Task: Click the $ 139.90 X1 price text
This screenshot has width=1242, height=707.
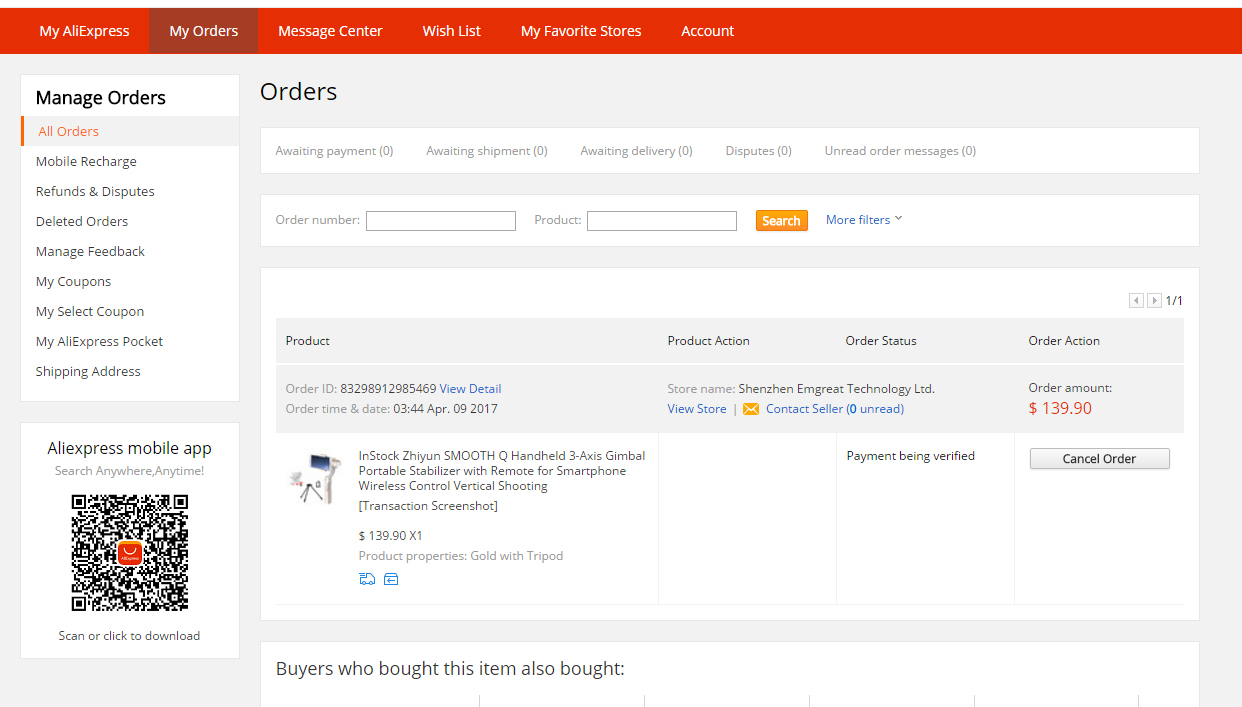Action: (391, 536)
